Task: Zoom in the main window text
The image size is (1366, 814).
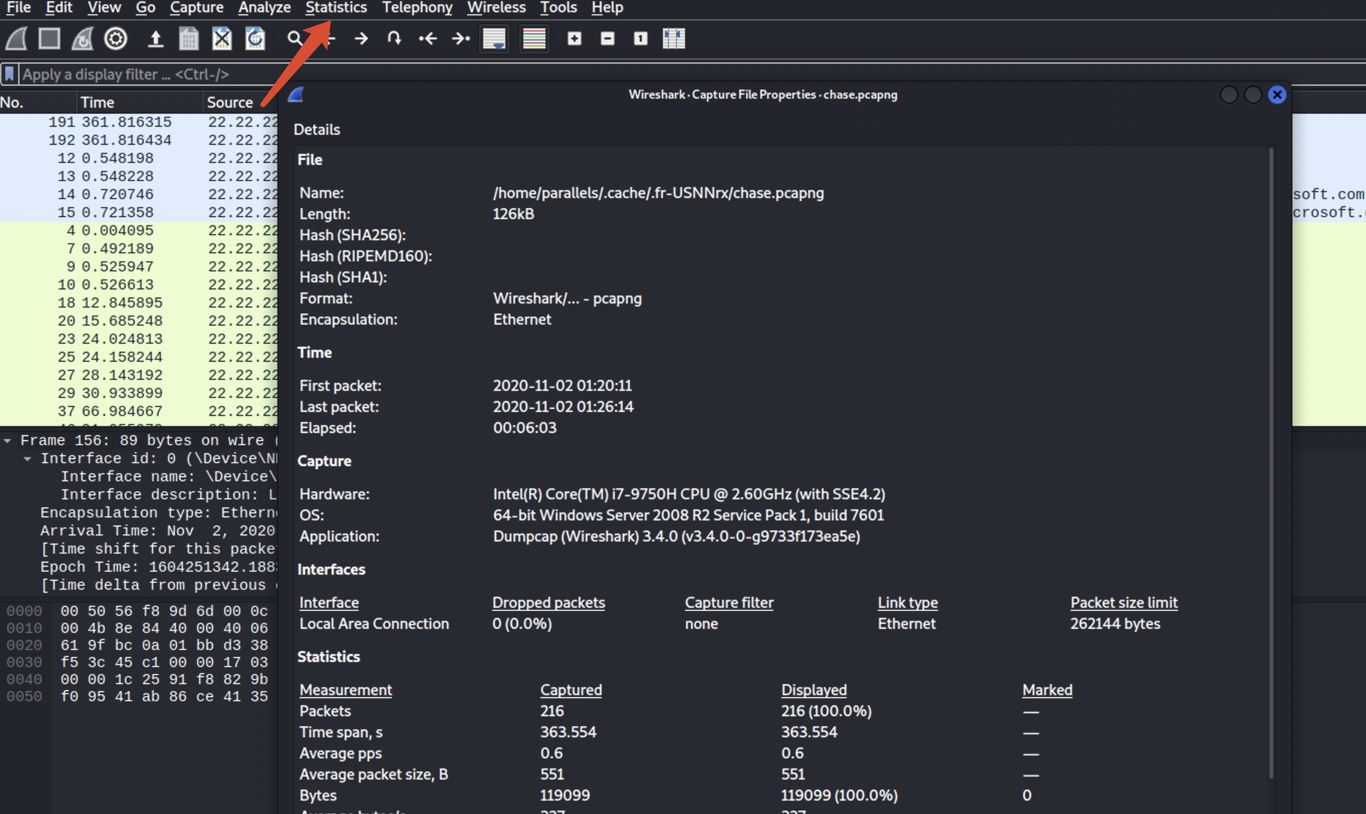Action: pyautogui.click(x=574, y=39)
